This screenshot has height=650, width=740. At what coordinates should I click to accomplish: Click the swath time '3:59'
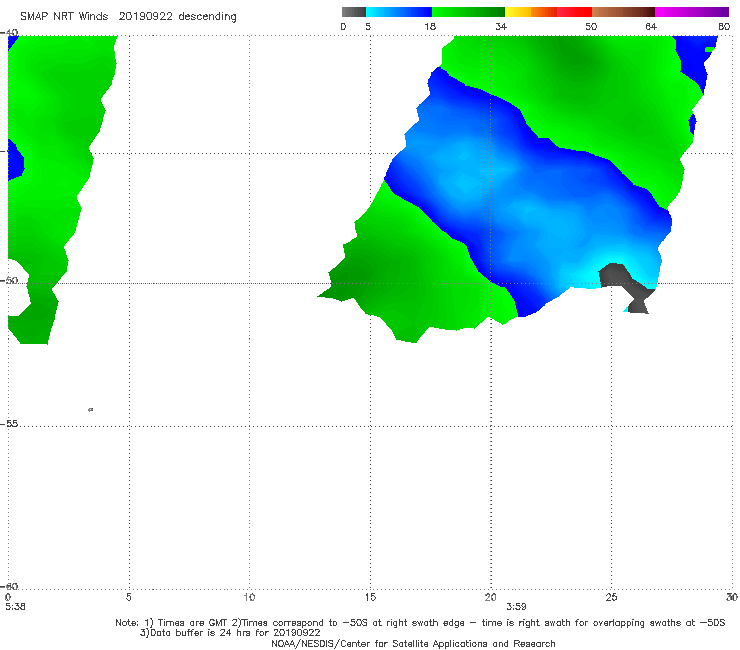coord(516,607)
